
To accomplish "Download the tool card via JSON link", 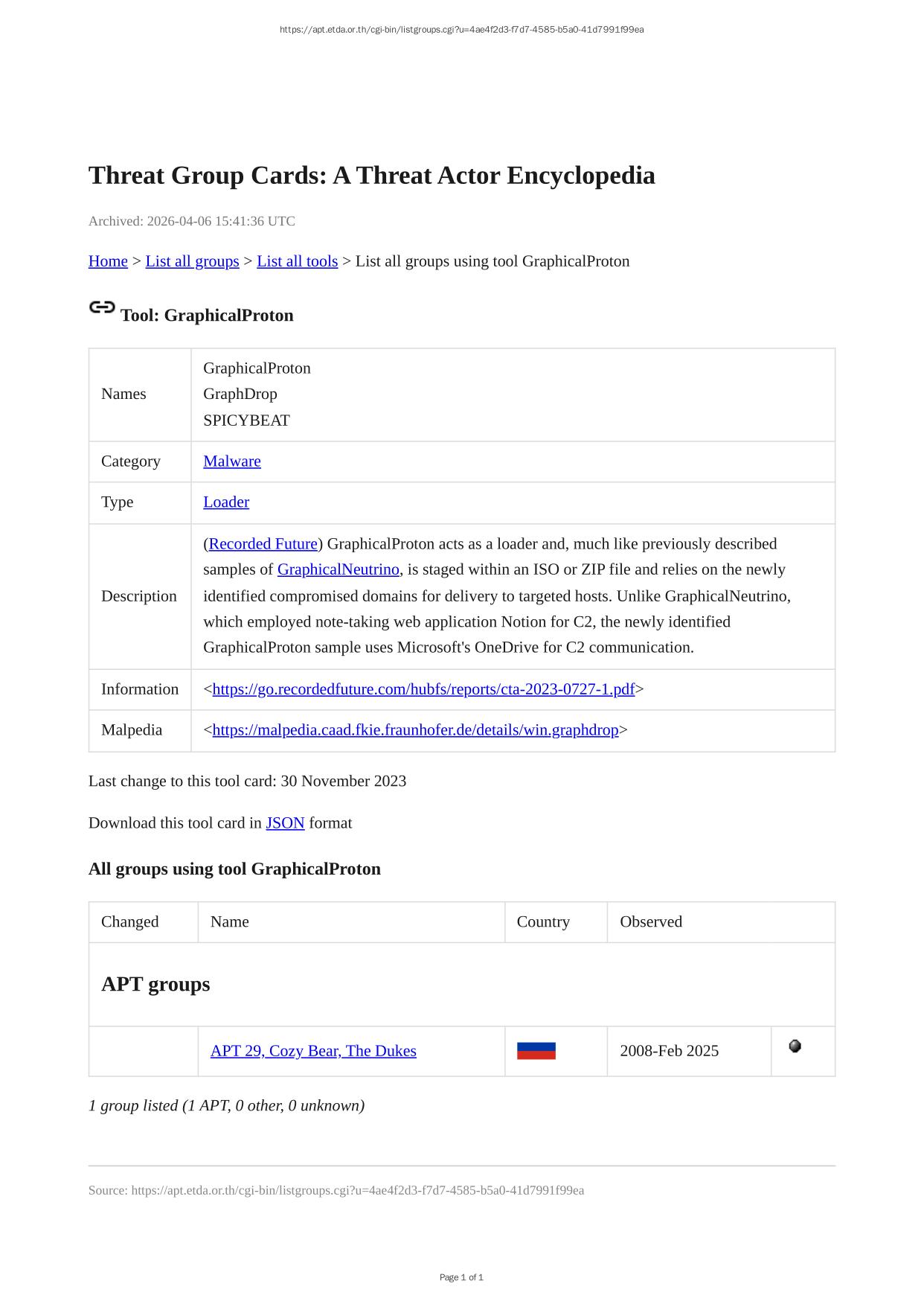I will click(285, 823).
